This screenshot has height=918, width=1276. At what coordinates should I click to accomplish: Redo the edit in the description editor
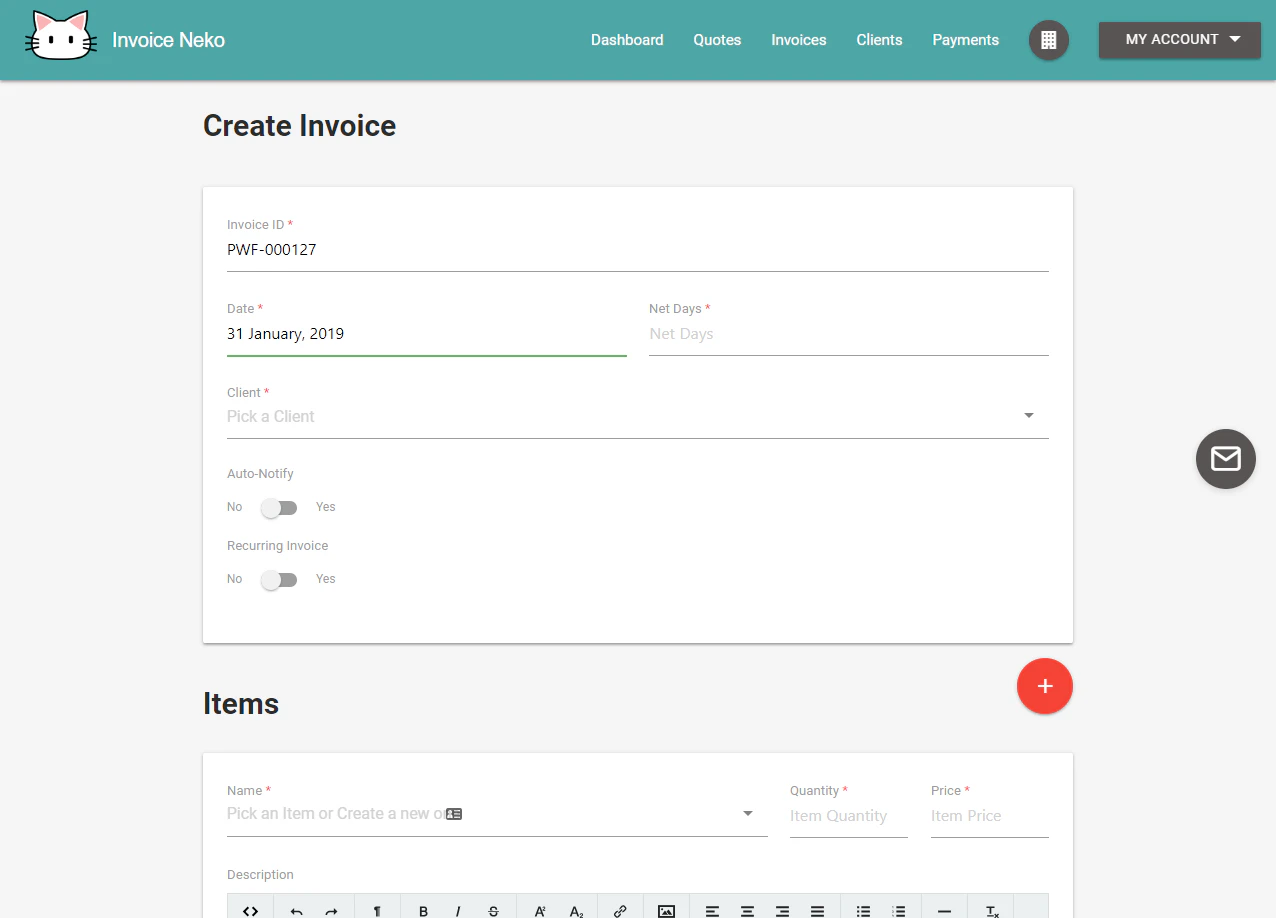click(x=332, y=911)
